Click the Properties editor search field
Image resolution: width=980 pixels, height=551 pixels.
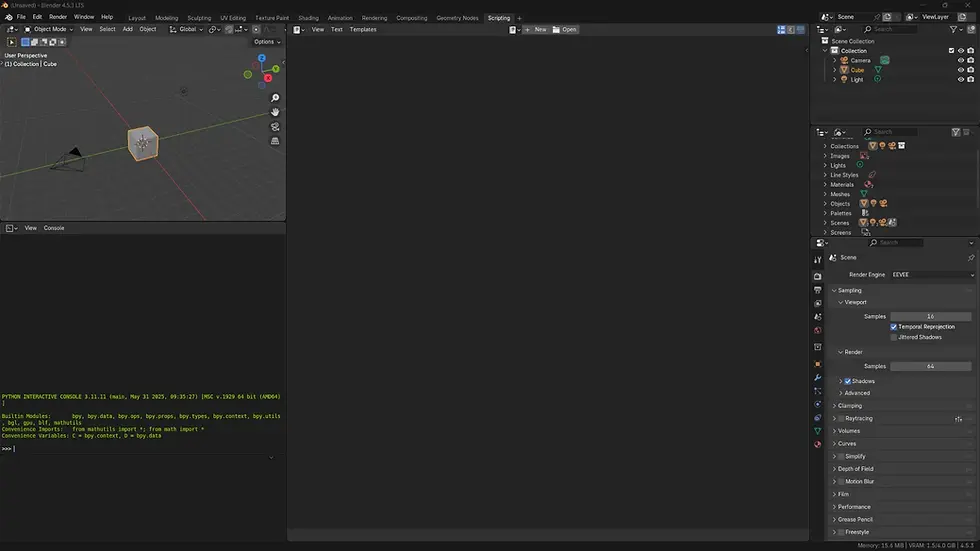click(x=895, y=242)
